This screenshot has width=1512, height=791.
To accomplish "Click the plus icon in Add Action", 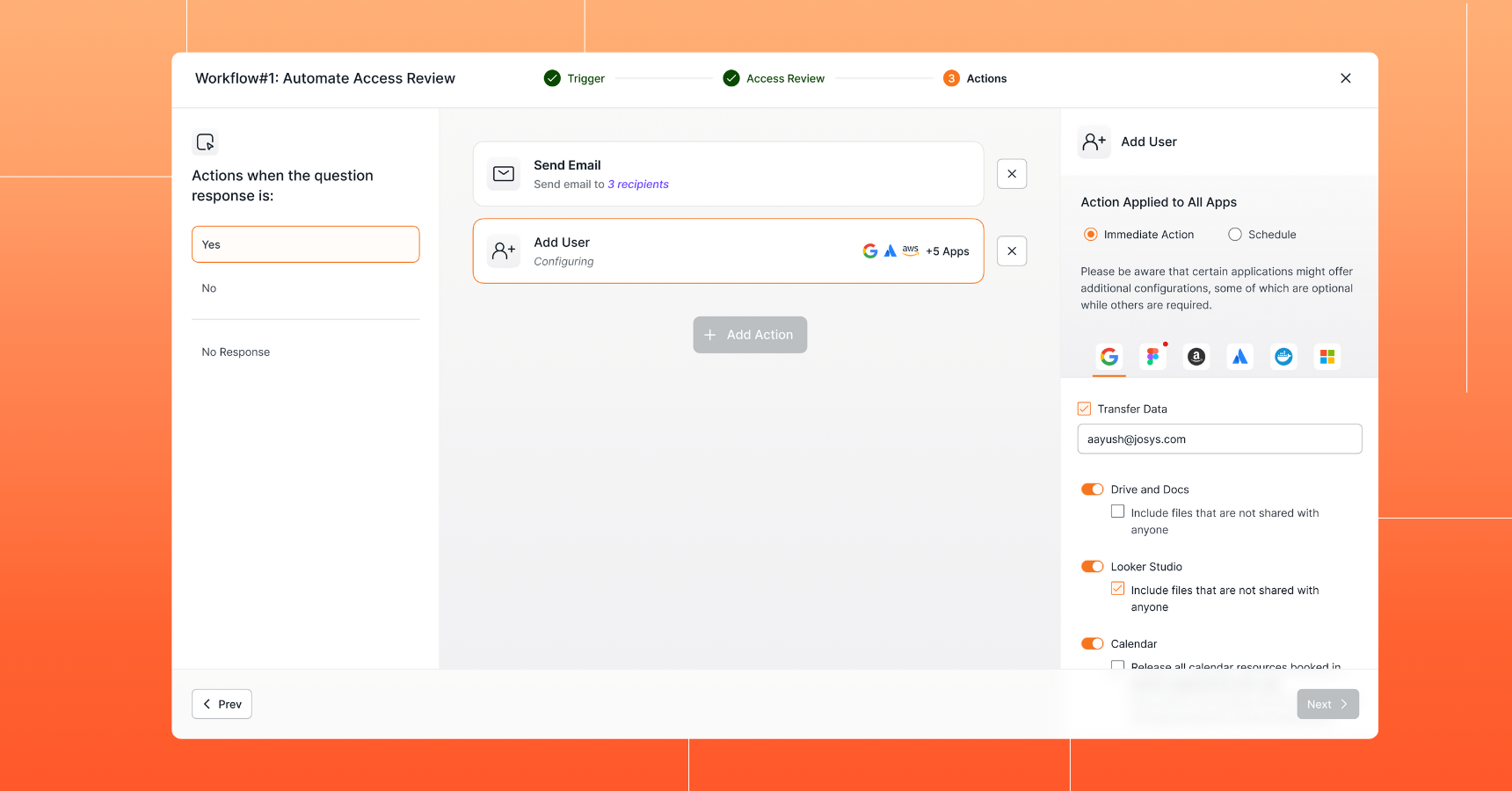I will pyautogui.click(x=710, y=335).
